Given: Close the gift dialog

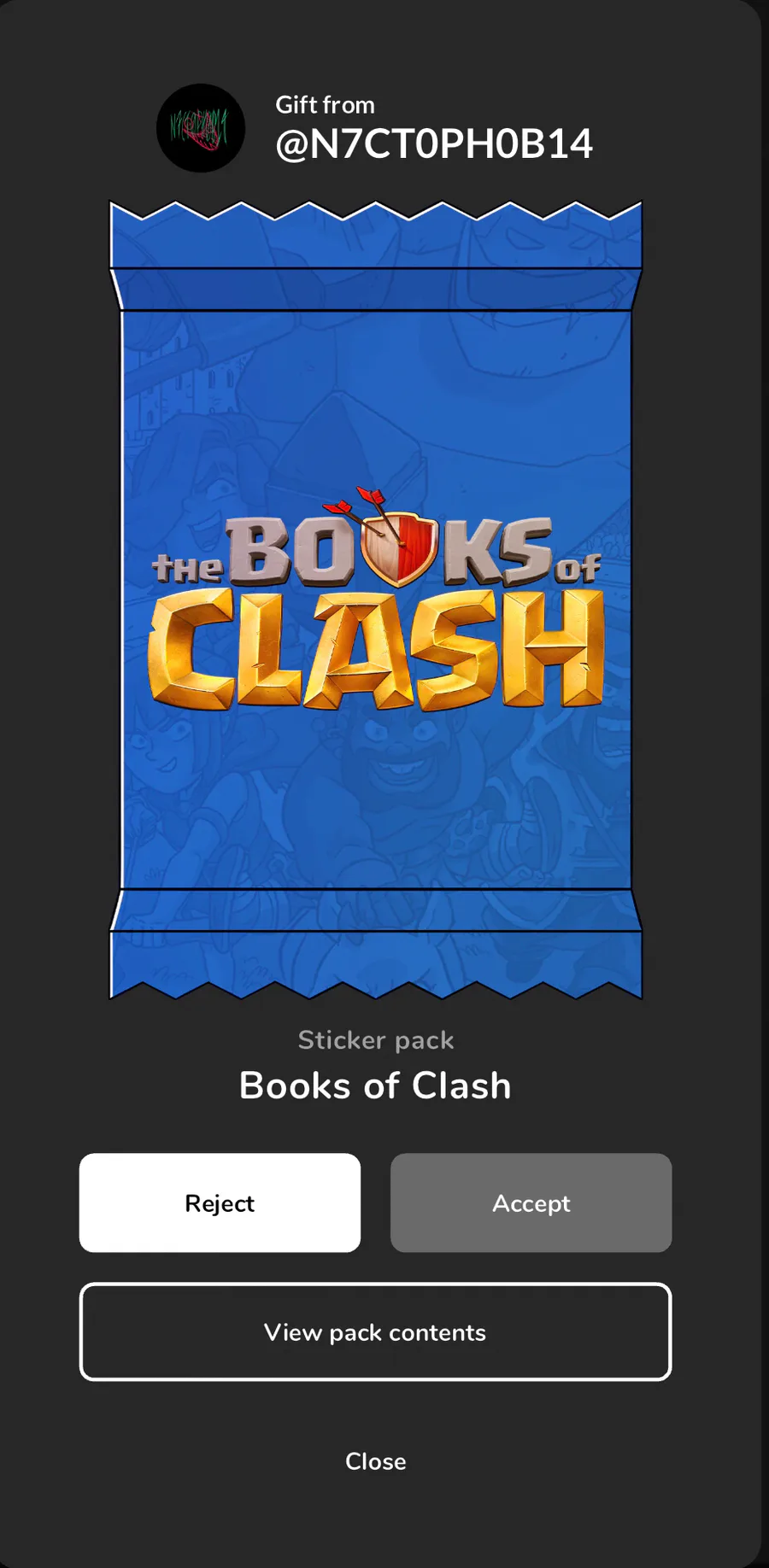Looking at the screenshot, I should click(375, 1461).
